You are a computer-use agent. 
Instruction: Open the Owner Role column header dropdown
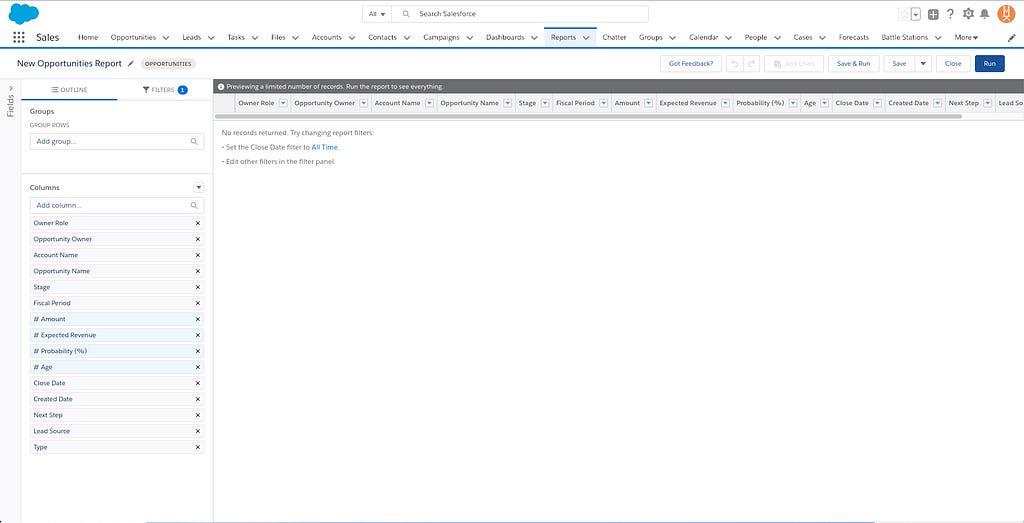(x=283, y=103)
